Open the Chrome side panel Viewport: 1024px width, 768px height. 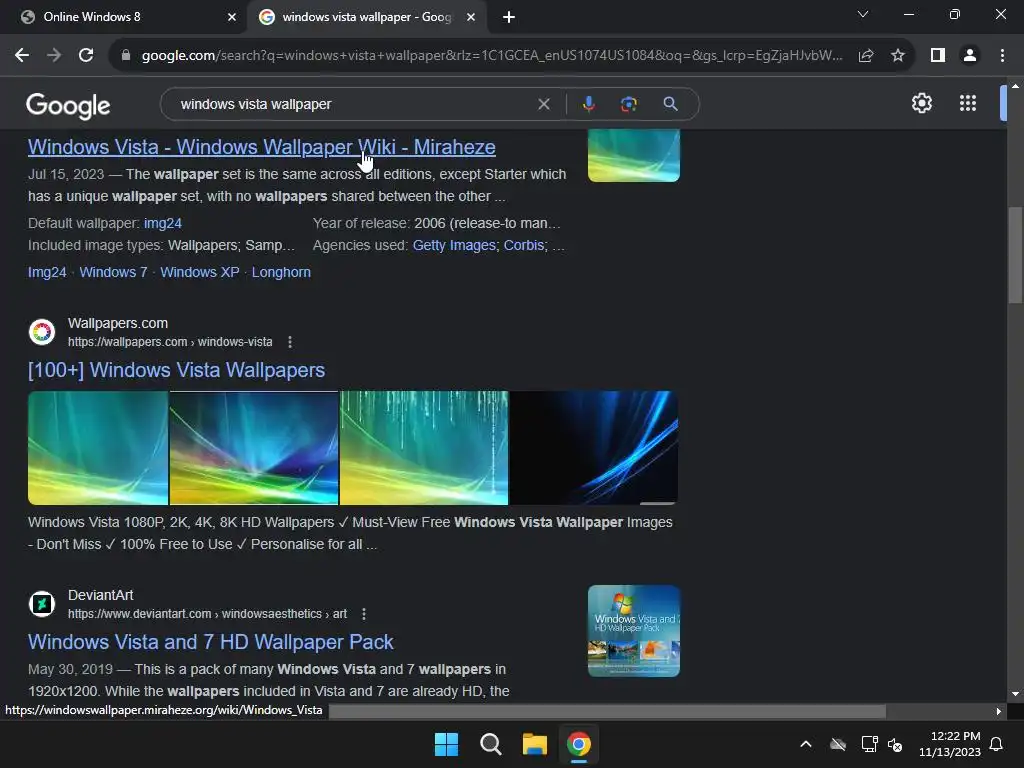point(938,56)
